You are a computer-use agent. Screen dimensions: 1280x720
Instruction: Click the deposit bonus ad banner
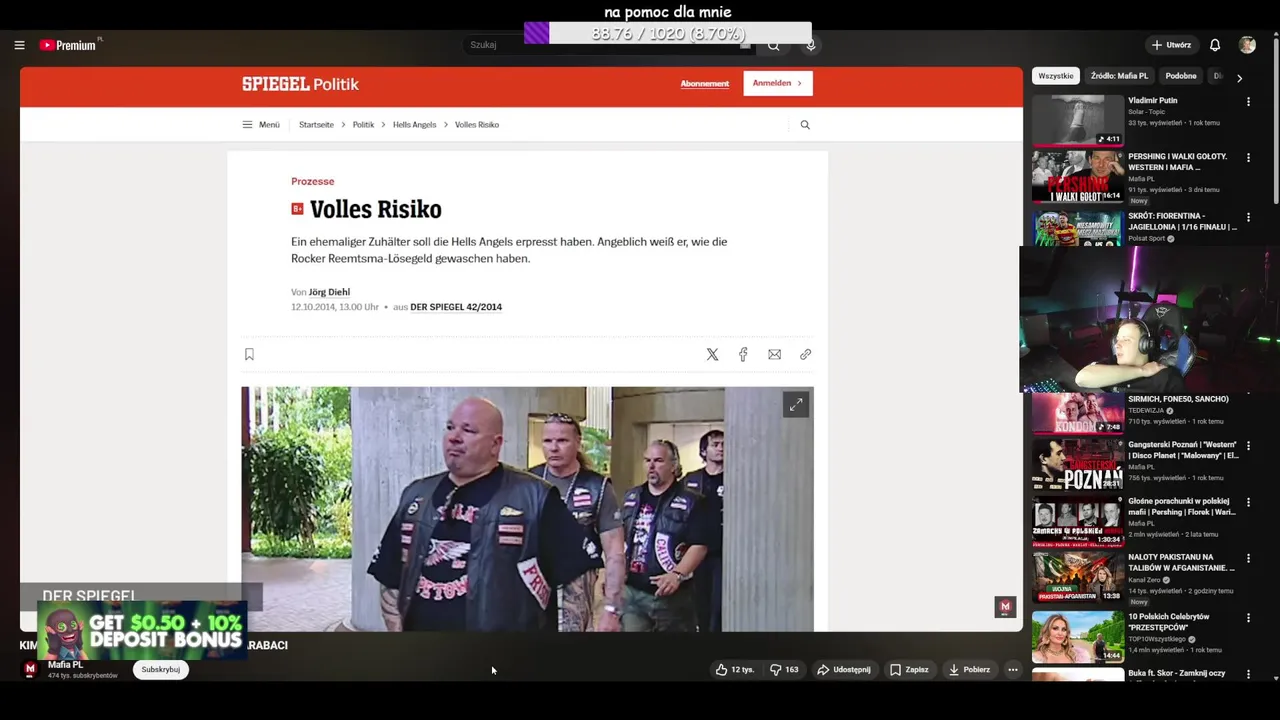pos(142,630)
